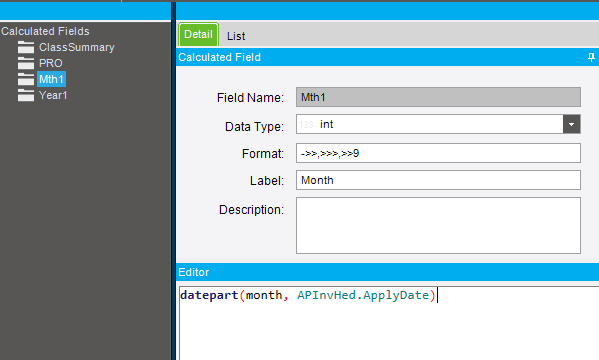Switch to the Detail tab
599x360 pixels.
[x=198, y=34]
